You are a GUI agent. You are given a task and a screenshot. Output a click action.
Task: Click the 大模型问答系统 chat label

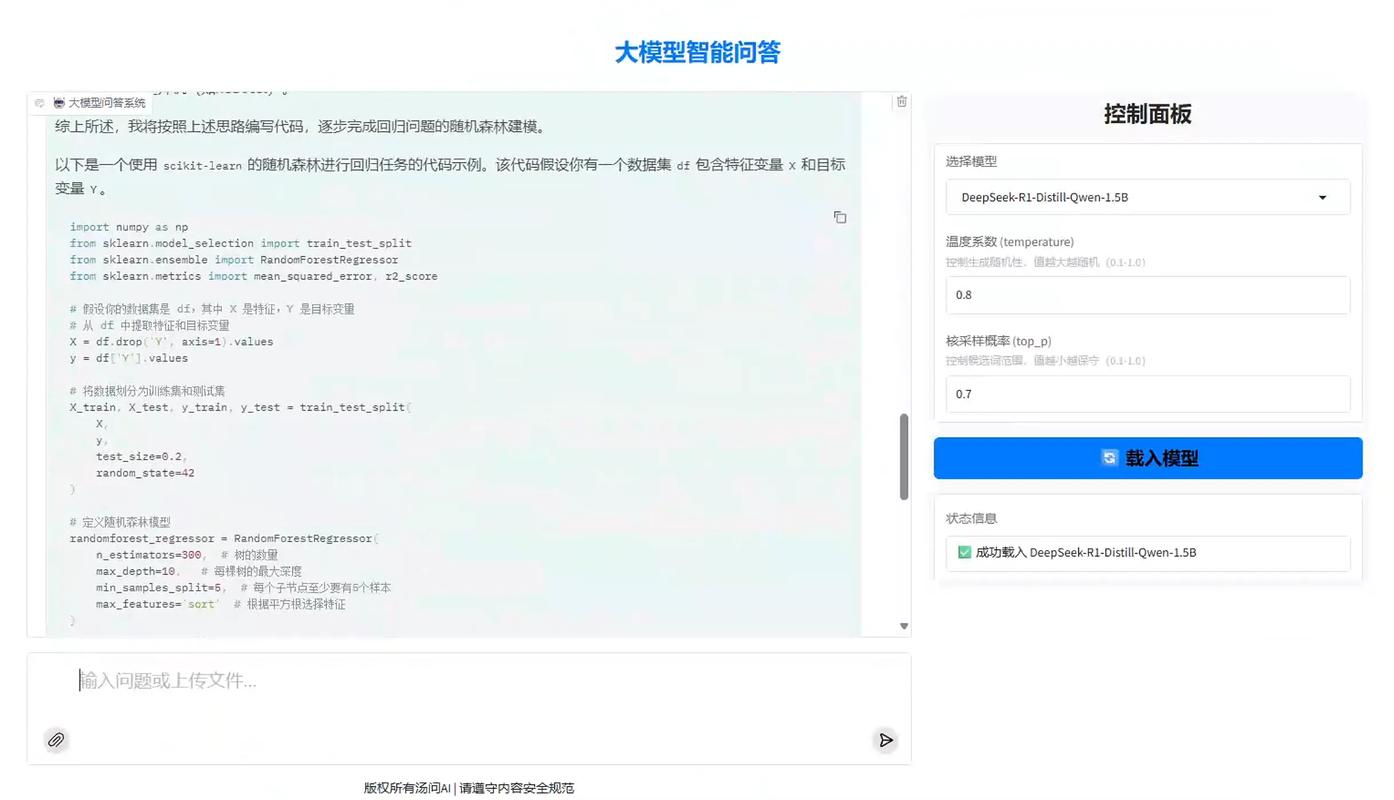(x=107, y=103)
